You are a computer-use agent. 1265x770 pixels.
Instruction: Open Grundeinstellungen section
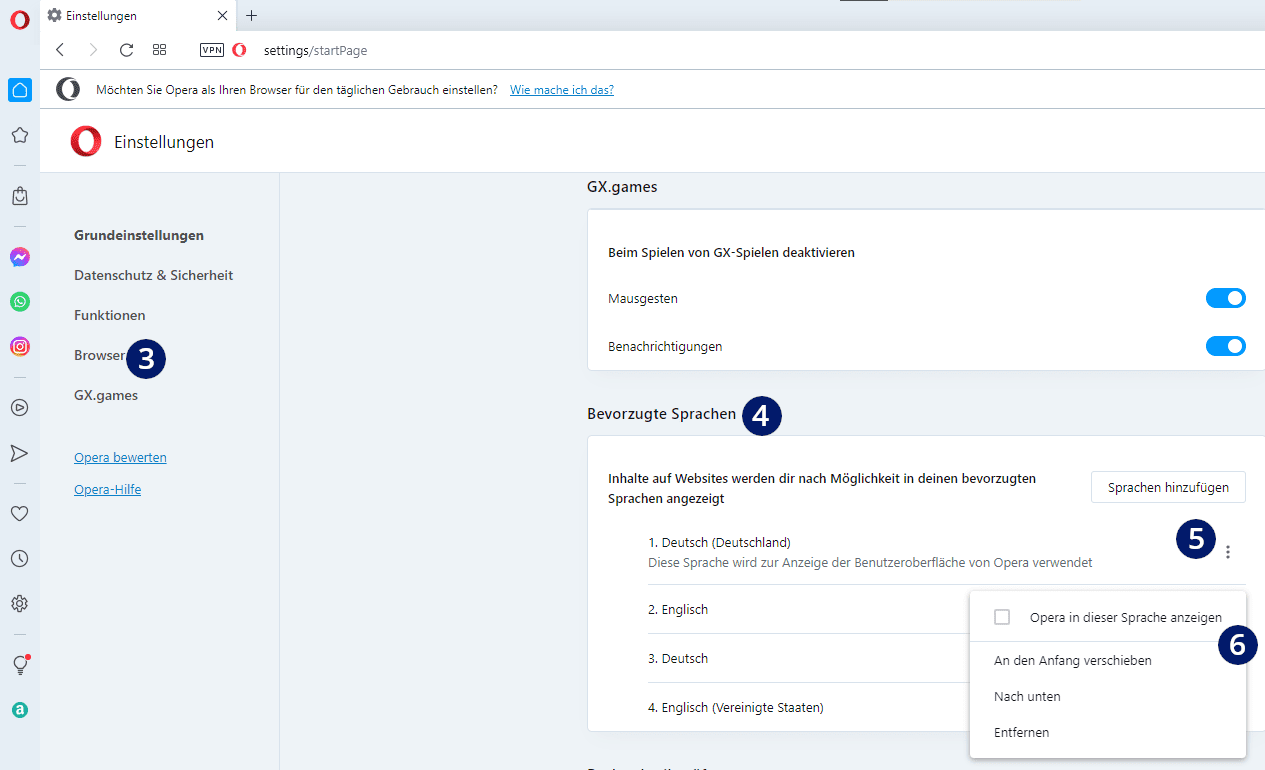[139, 235]
